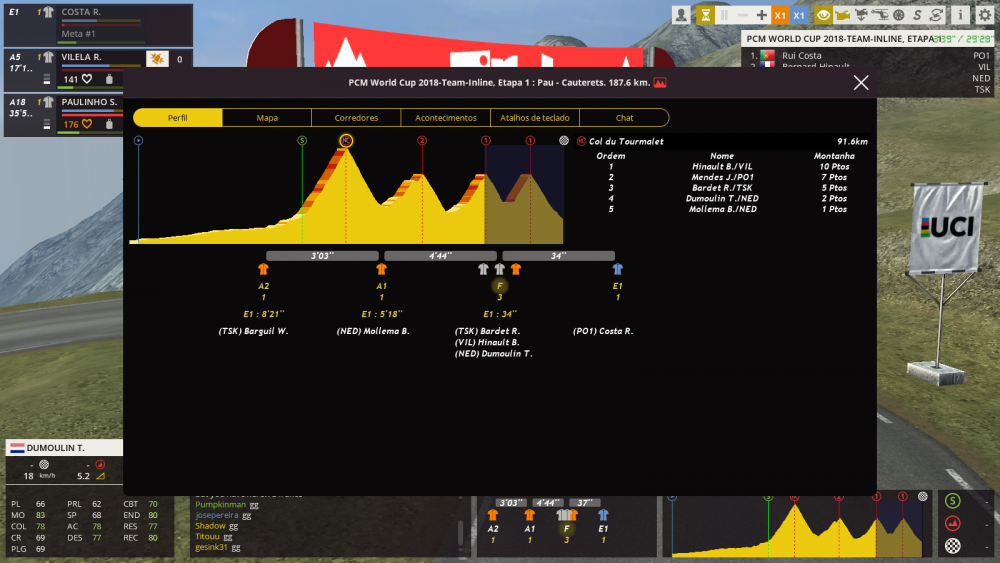1000x563 pixels.
Task: Click the category 2 climb marker
Action: coord(422,140)
